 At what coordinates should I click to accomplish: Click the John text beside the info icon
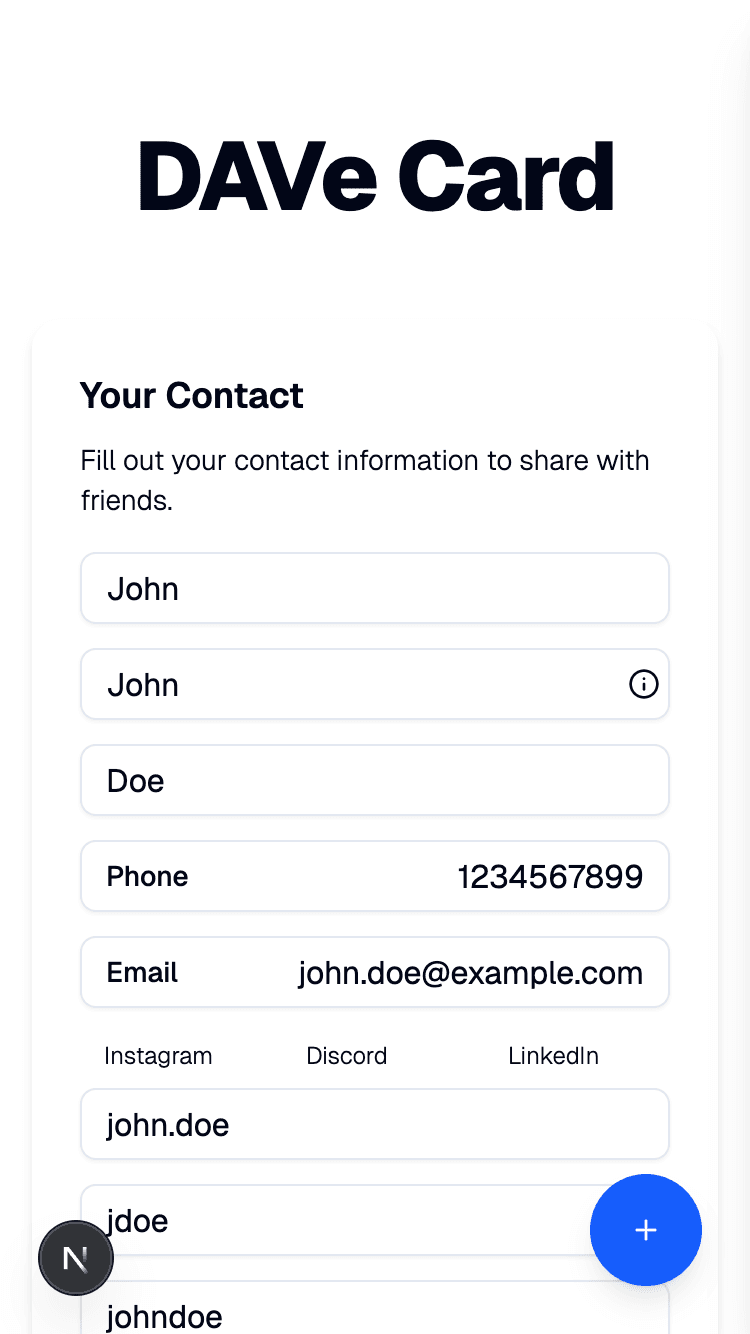(x=144, y=685)
